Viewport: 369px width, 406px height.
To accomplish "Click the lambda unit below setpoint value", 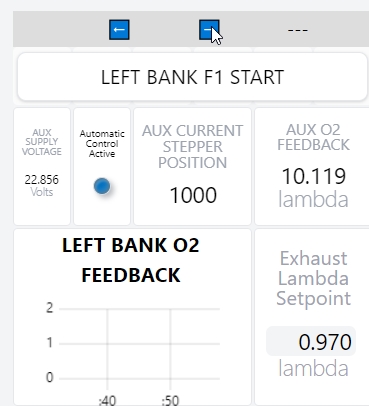I will pos(313,368).
